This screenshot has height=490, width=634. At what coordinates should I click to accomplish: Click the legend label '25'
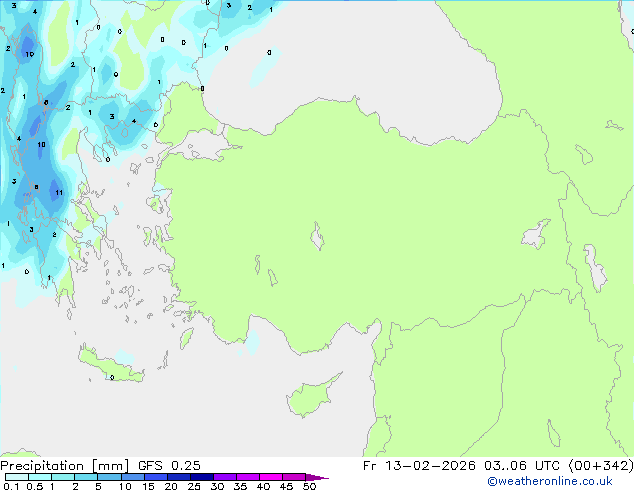point(194,486)
